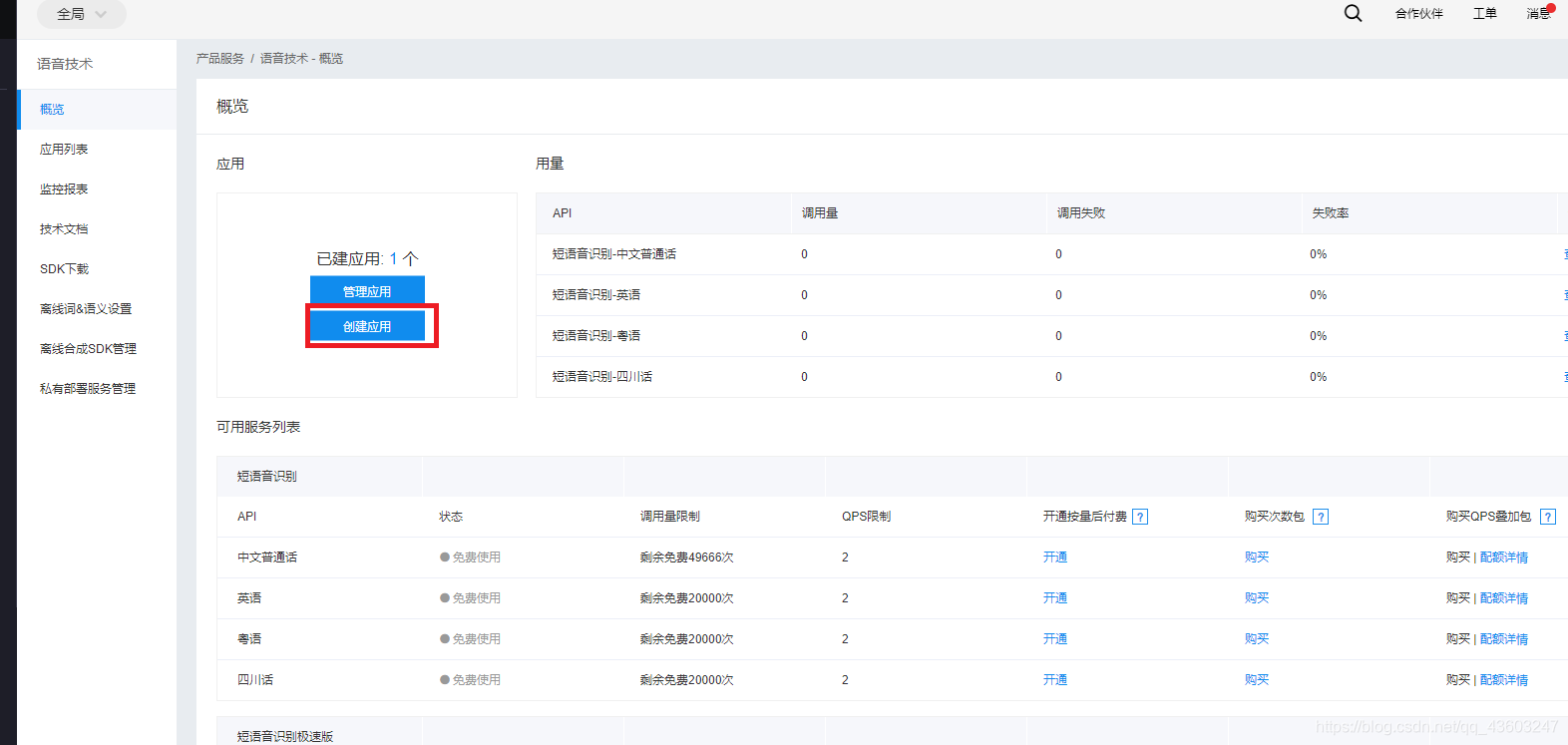Select 短语音识别-粤语 usage row
Screen dimensions: 1568x745
1051,336
